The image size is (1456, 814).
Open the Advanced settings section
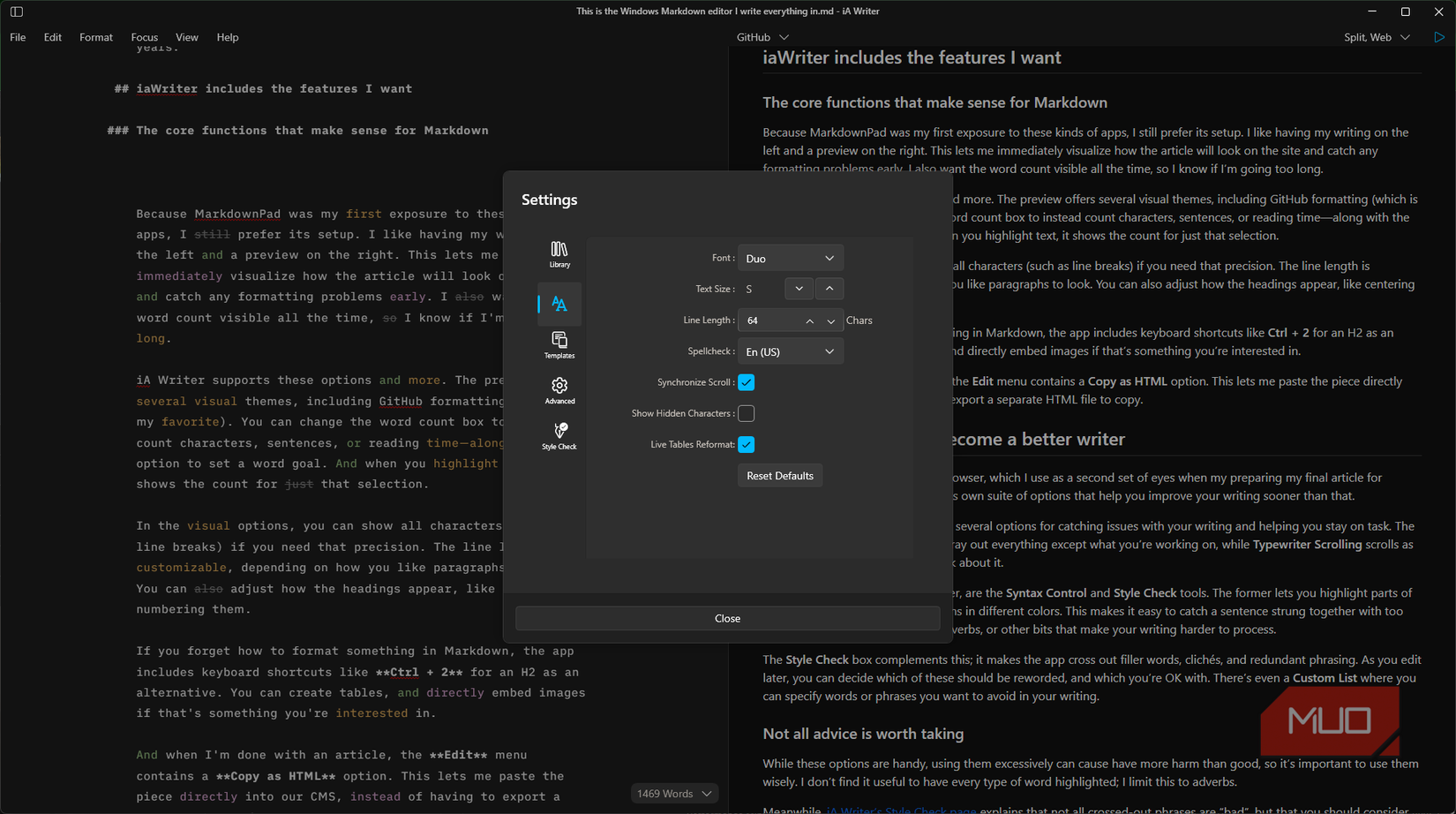pyautogui.click(x=559, y=390)
